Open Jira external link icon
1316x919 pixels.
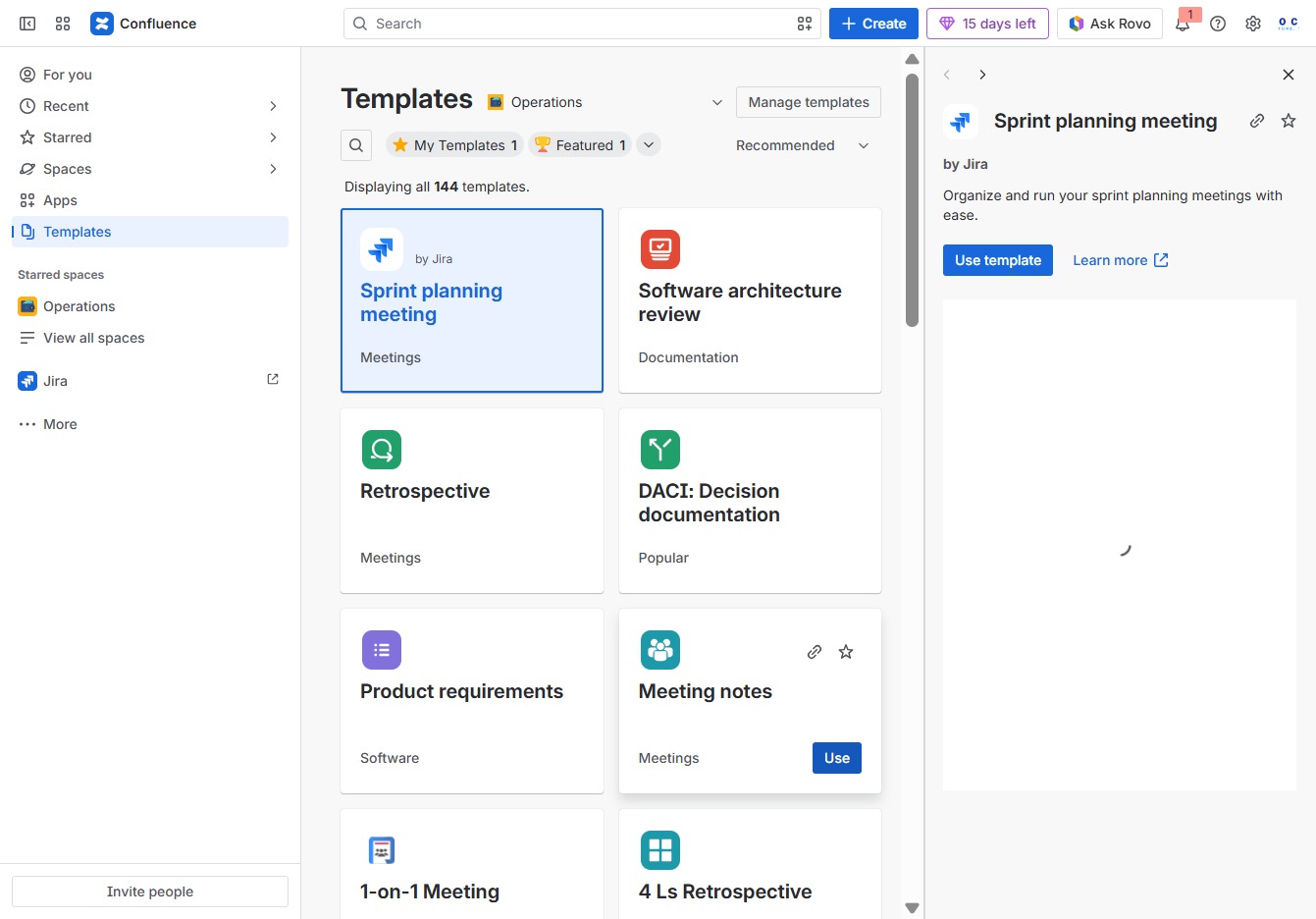(x=273, y=379)
